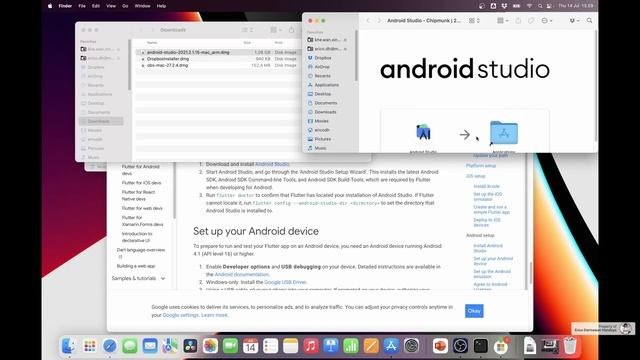Open the Finder menu
Viewport: 640px width, 360px height.
[x=65, y=6]
